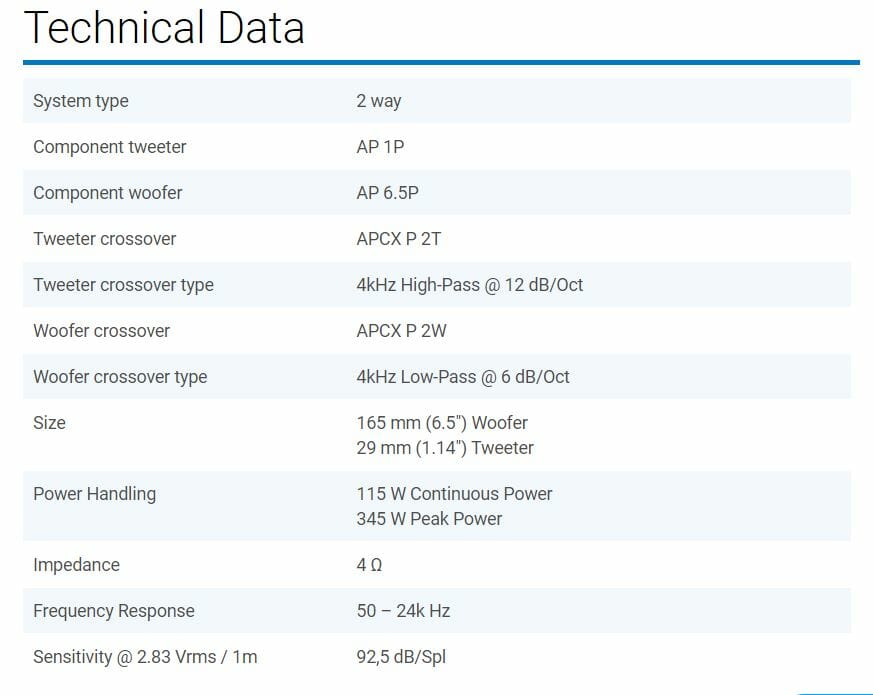Click the '2 way' value
This screenshot has height=695, width=873.
click(x=379, y=101)
